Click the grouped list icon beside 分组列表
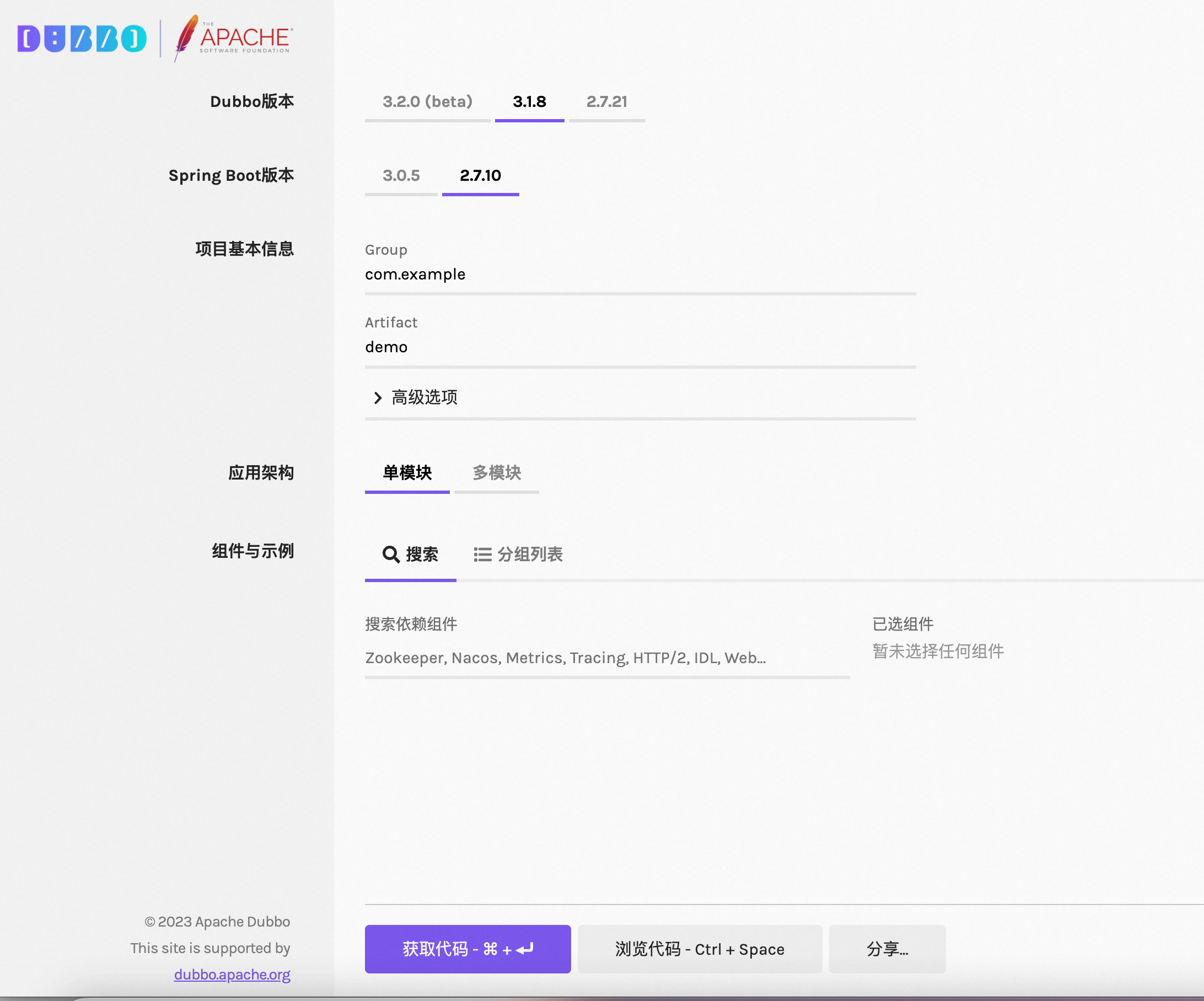1204x1001 pixels. (483, 554)
